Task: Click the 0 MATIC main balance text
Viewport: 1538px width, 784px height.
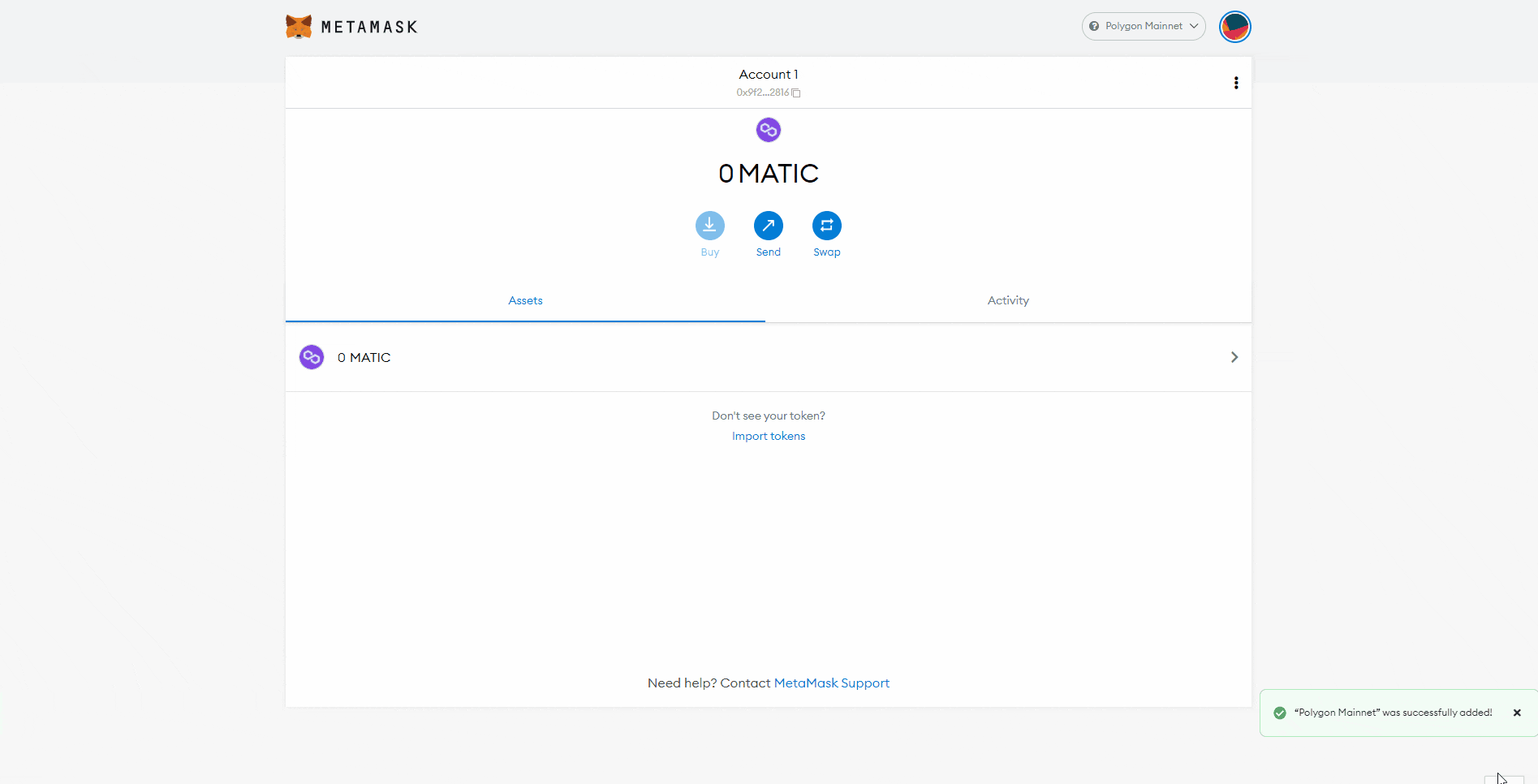Action: [769, 173]
